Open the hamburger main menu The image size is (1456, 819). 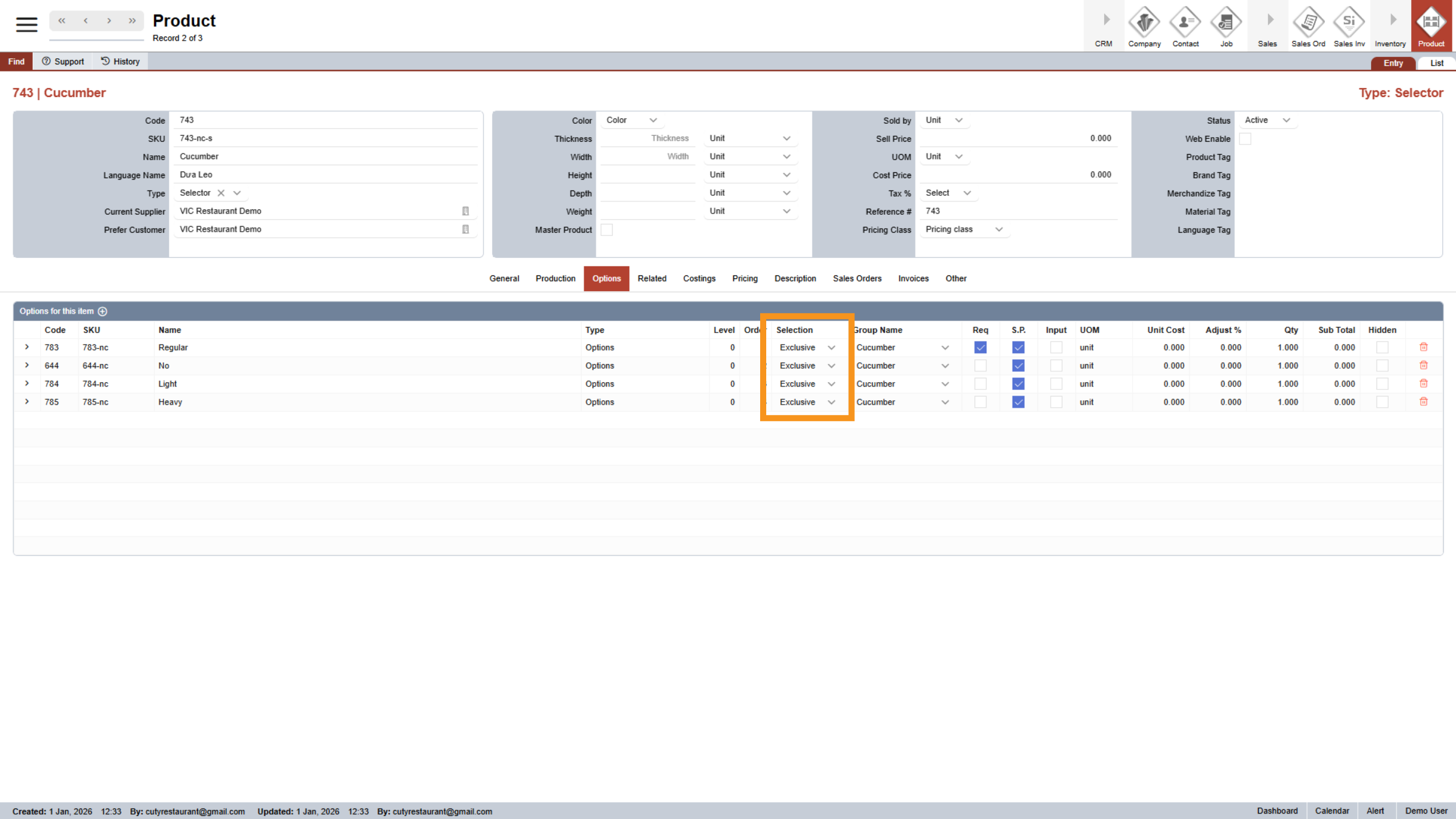(x=26, y=24)
